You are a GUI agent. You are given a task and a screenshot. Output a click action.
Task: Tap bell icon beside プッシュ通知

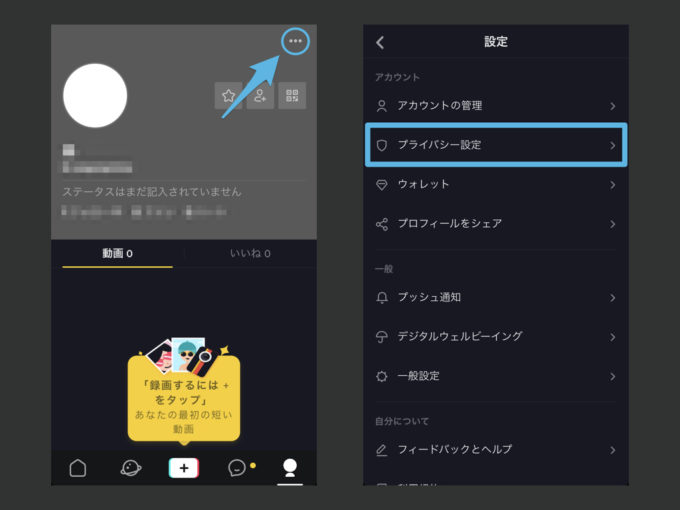click(382, 298)
